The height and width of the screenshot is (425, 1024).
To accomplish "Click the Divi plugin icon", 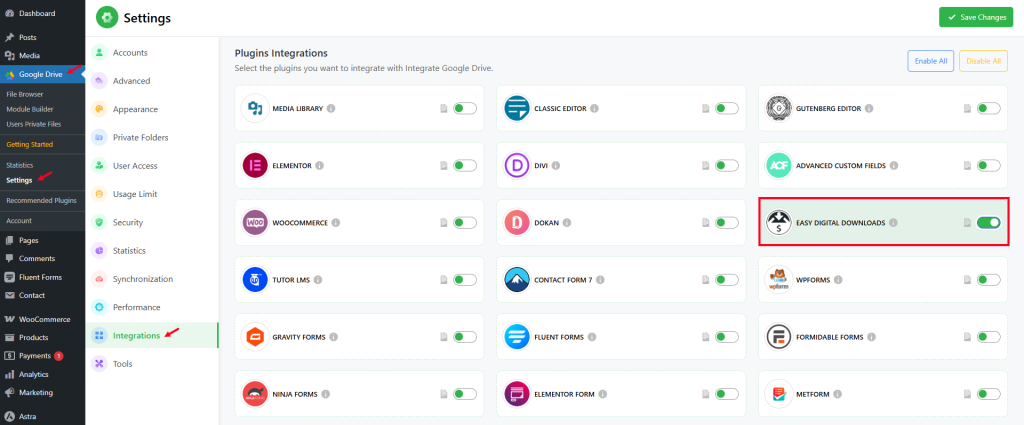I will [517, 166].
